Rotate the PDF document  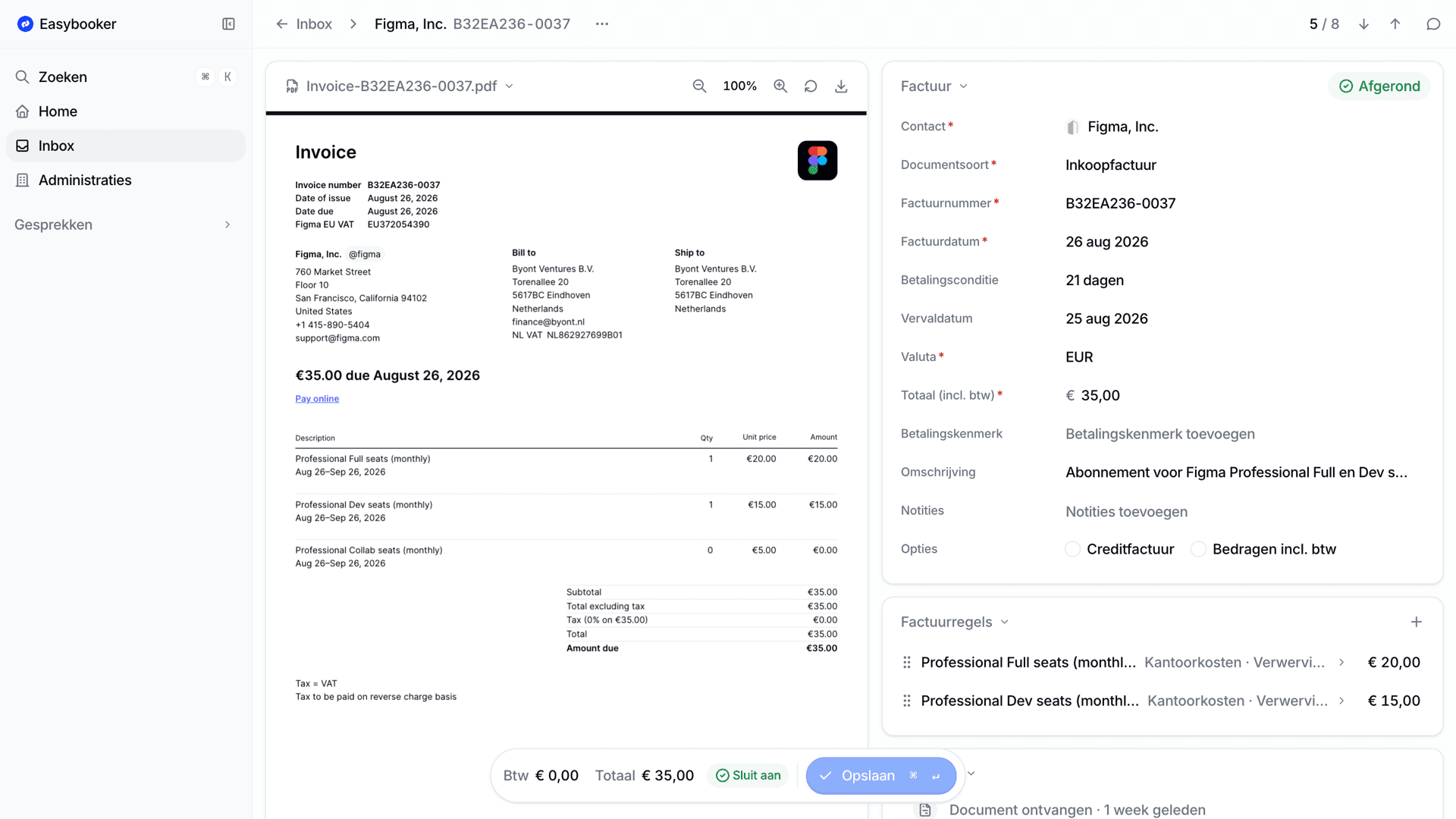point(811,86)
